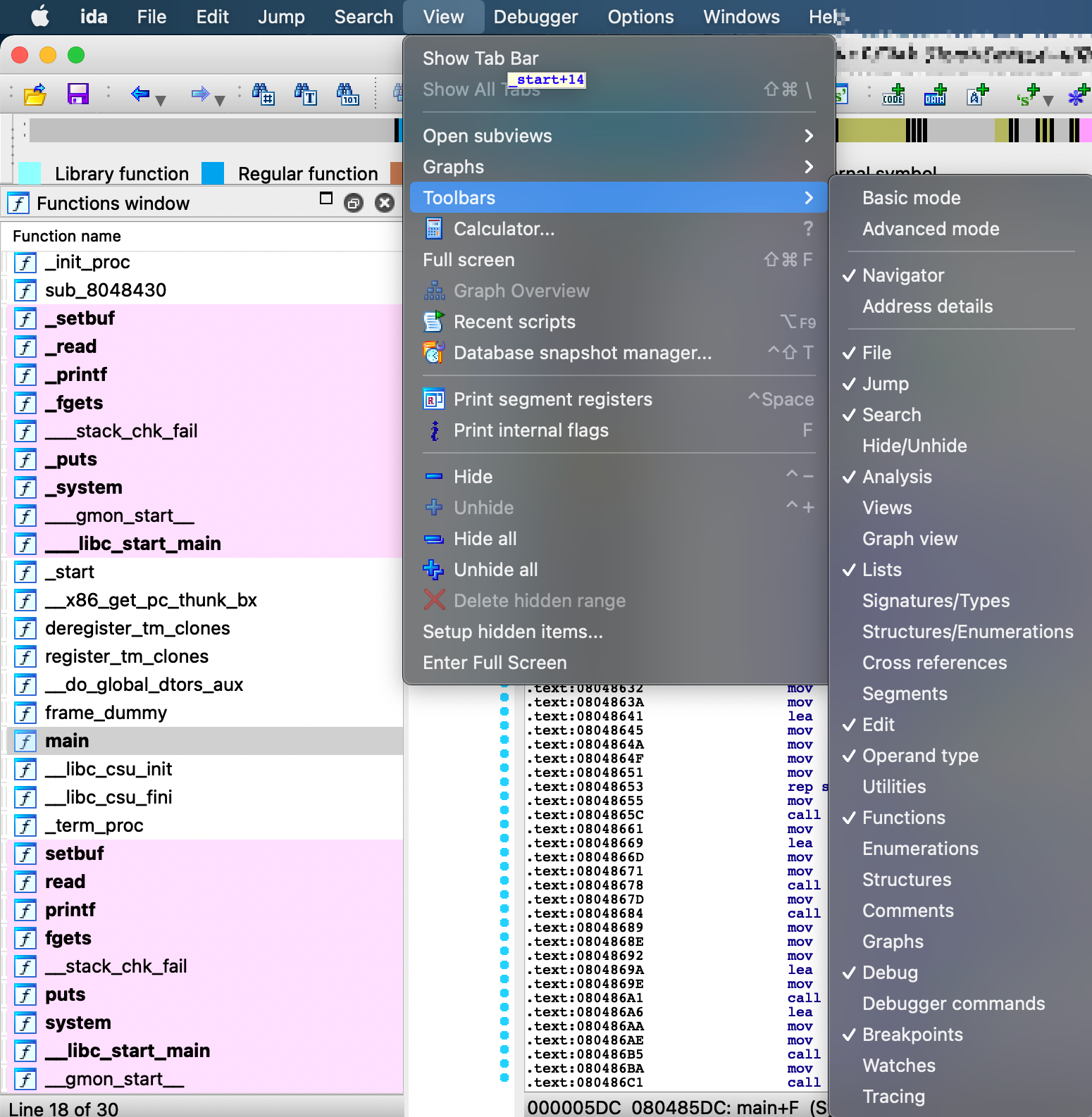Open Recent scripts entry
Viewport: 1092px width, 1117px height.
click(618, 322)
